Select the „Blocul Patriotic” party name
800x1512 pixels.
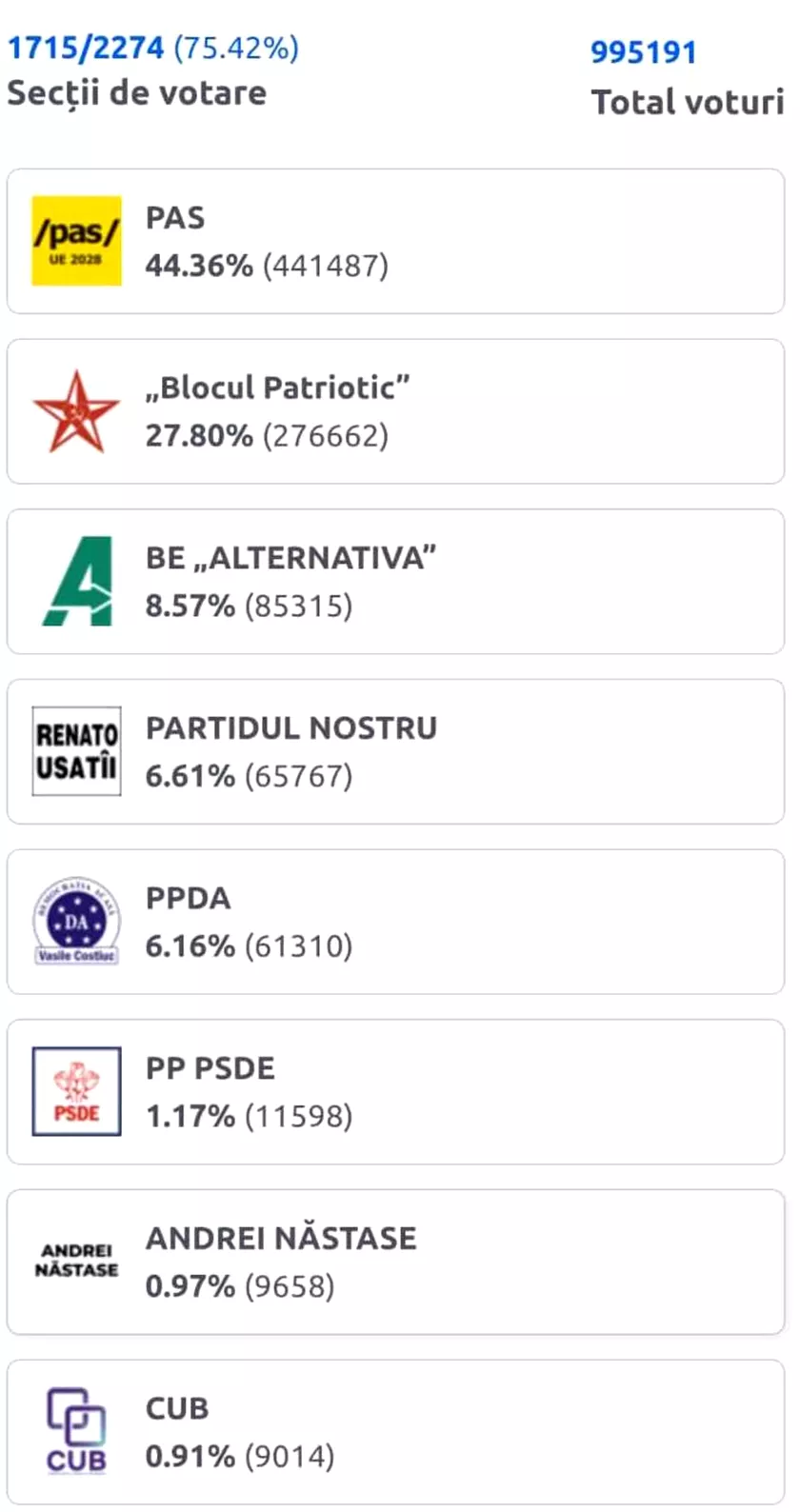(277, 388)
